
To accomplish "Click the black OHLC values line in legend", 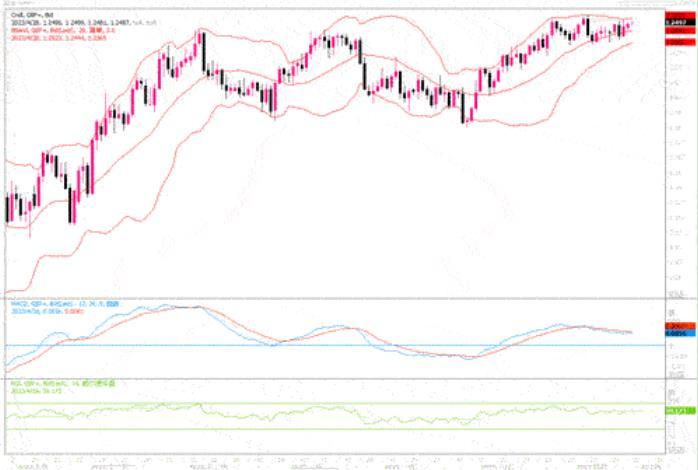I will coord(84,22).
